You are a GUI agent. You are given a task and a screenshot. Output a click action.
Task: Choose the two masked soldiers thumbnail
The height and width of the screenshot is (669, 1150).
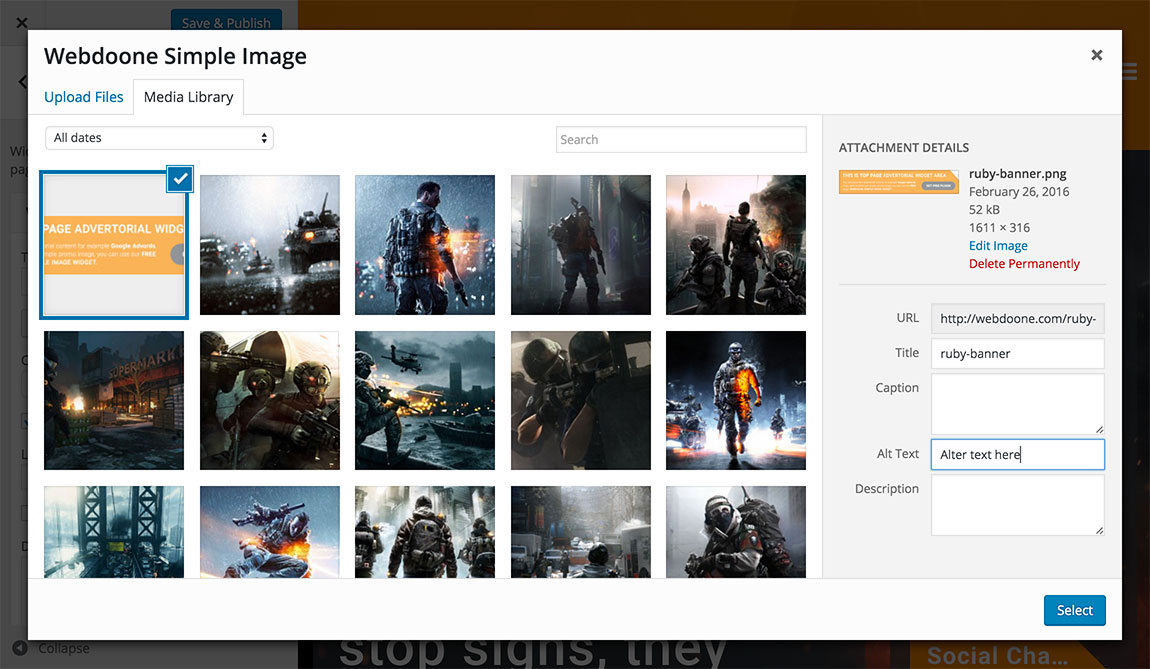[x=270, y=401]
